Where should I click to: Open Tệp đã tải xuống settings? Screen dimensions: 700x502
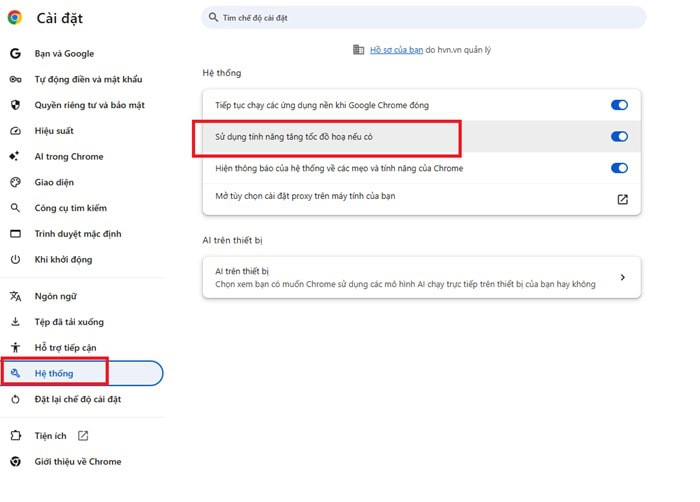click(x=69, y=322)
